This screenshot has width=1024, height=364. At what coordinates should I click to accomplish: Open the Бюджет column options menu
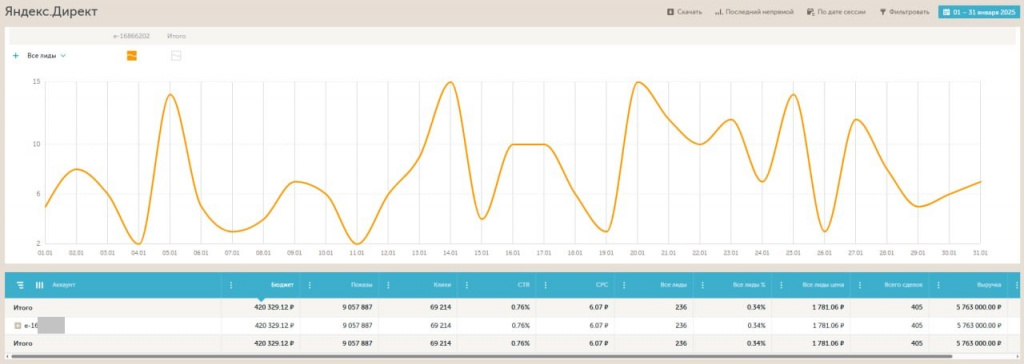[x=231, y=285]
